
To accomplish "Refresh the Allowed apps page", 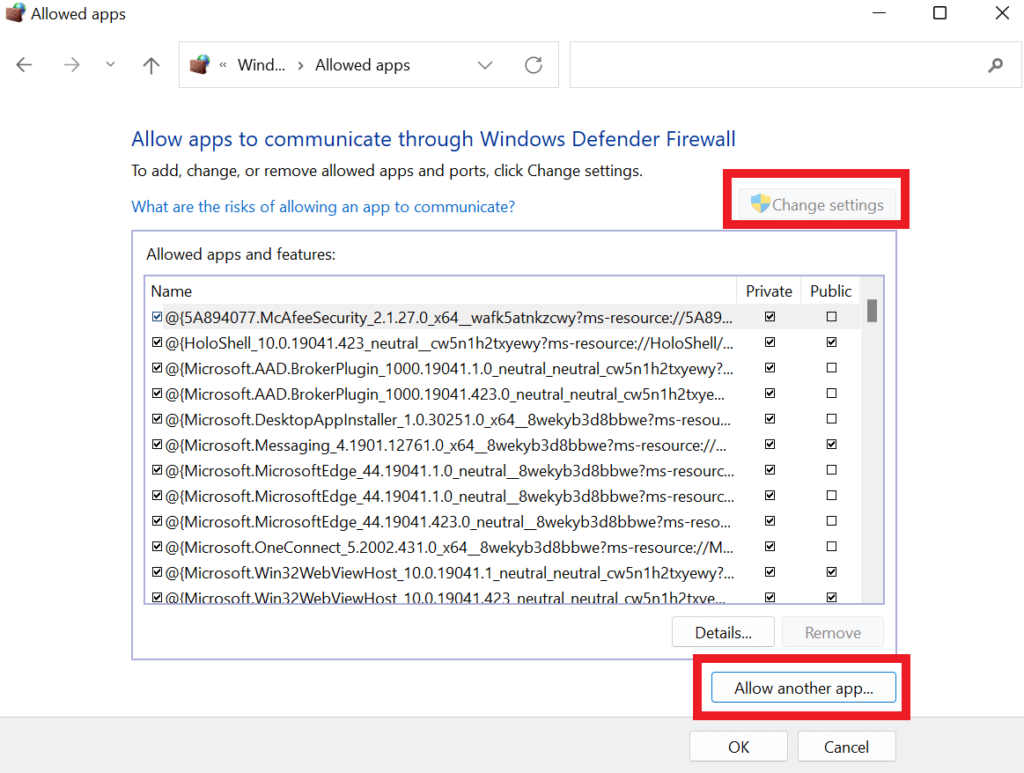I will [534, 65].
